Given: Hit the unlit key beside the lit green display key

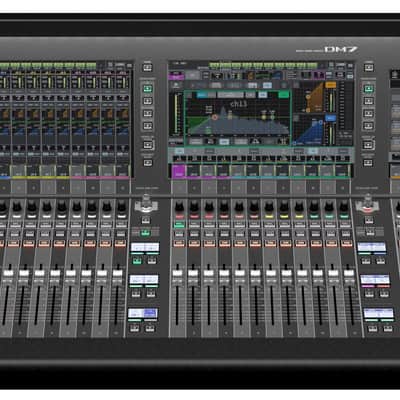Looking at the screenshot, I should 152,261.
